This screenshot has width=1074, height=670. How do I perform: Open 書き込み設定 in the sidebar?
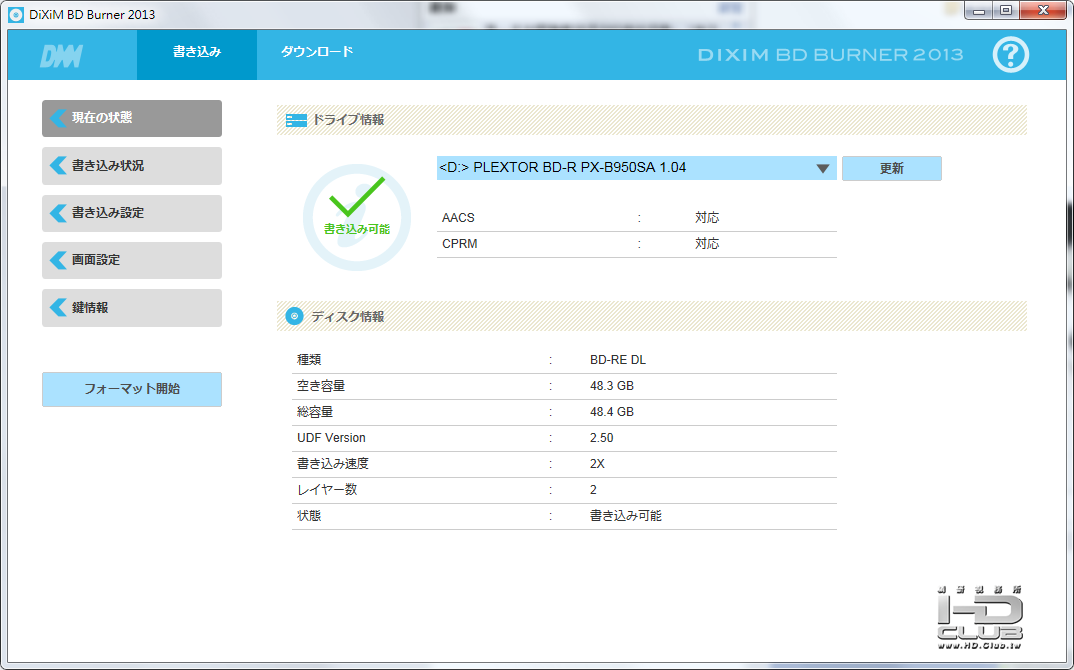click(132, 213)
